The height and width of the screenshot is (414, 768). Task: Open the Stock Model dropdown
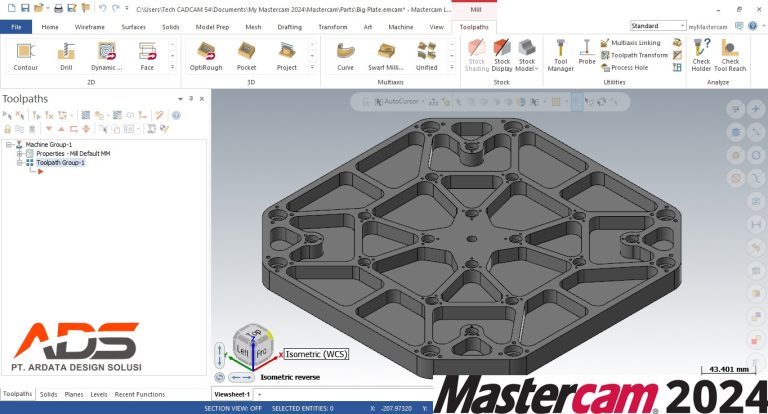[x=527, y=56]
